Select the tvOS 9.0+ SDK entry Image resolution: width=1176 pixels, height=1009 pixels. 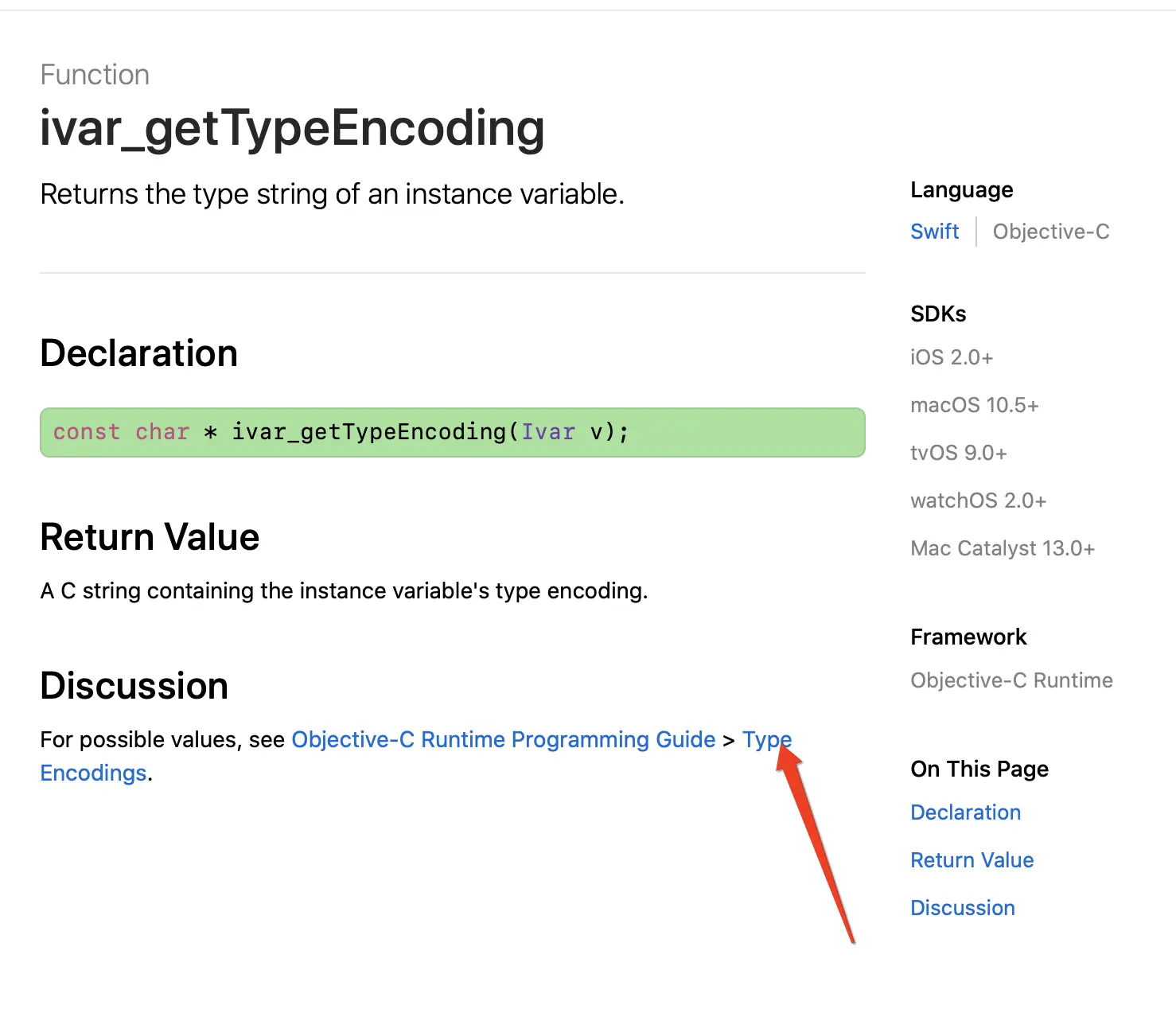959,453
